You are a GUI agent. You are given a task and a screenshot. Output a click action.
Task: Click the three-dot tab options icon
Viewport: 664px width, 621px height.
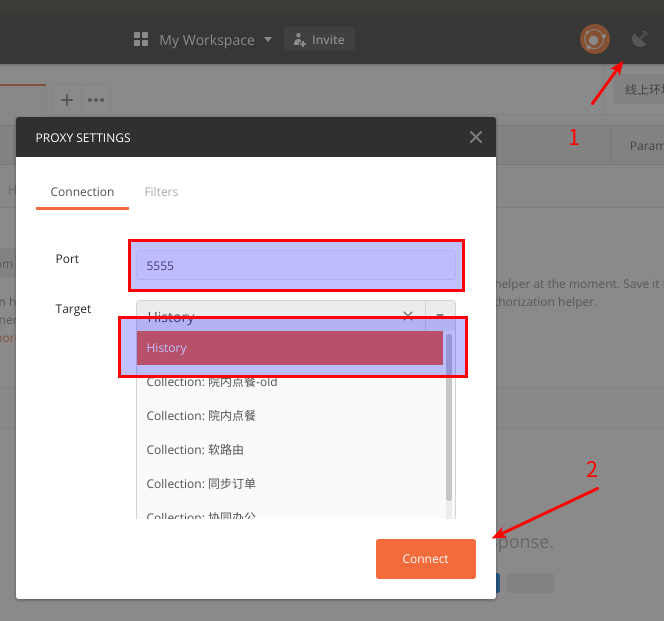96,99
